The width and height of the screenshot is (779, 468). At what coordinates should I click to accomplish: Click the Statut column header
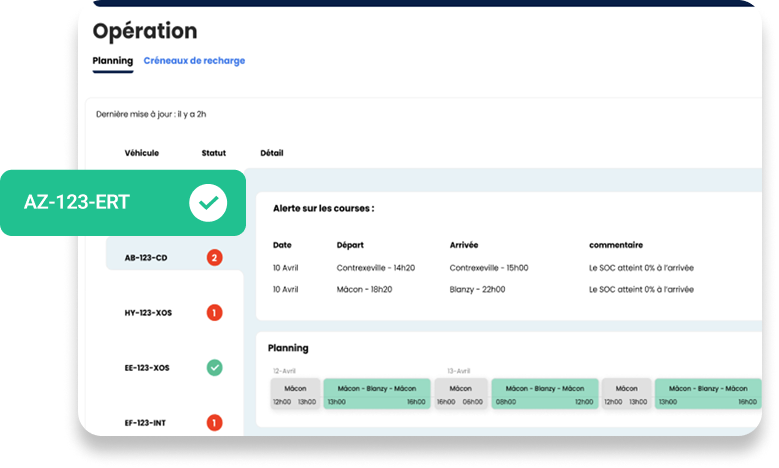pyautogui.click(x=214, y=153)
